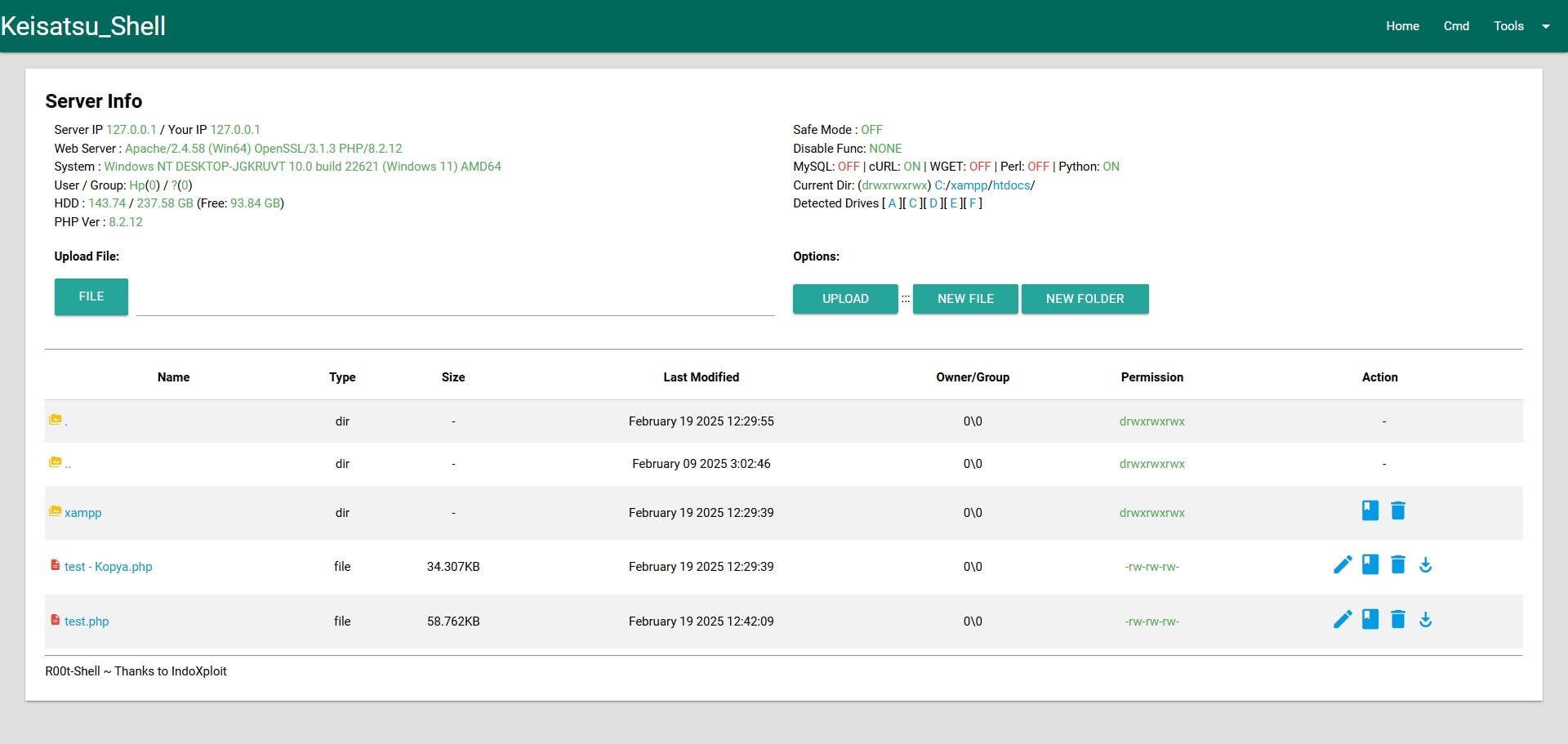Select drive D in Detected Drives

coord(933,203)
